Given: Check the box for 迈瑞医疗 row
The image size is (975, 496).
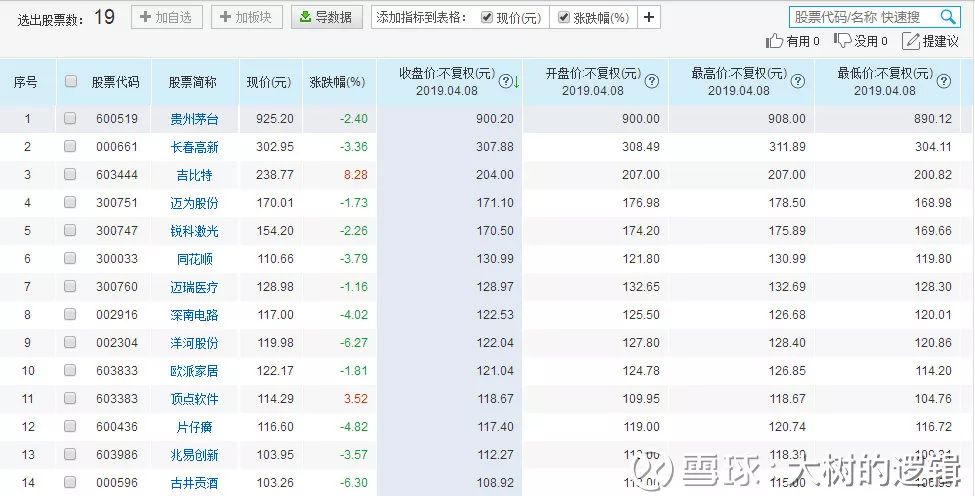Looking at the screenshot, I should click(70, 286).
